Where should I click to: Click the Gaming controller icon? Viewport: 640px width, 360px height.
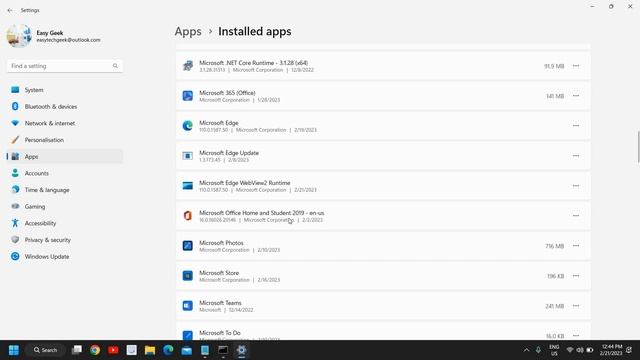pos(15,206)
